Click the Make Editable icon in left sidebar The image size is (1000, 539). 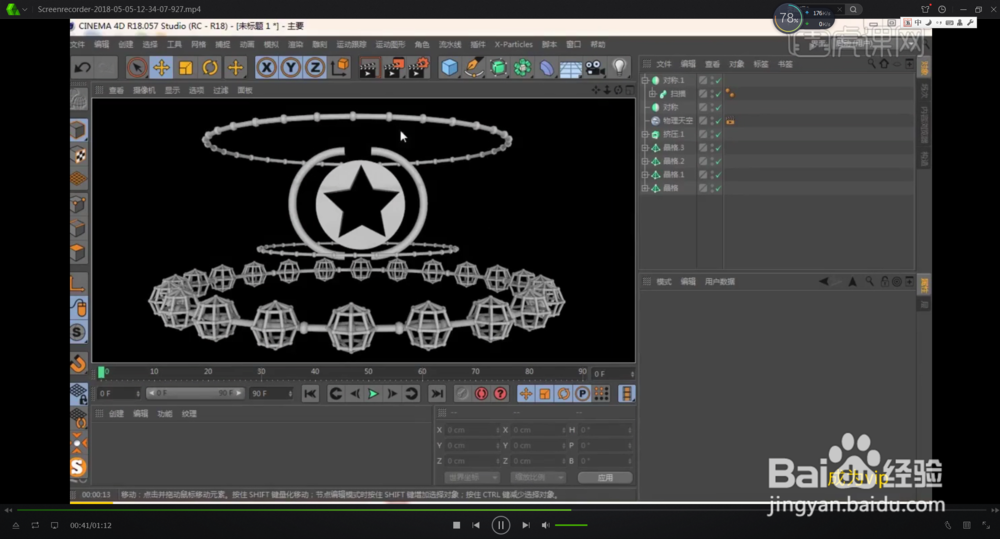point(78,99)
